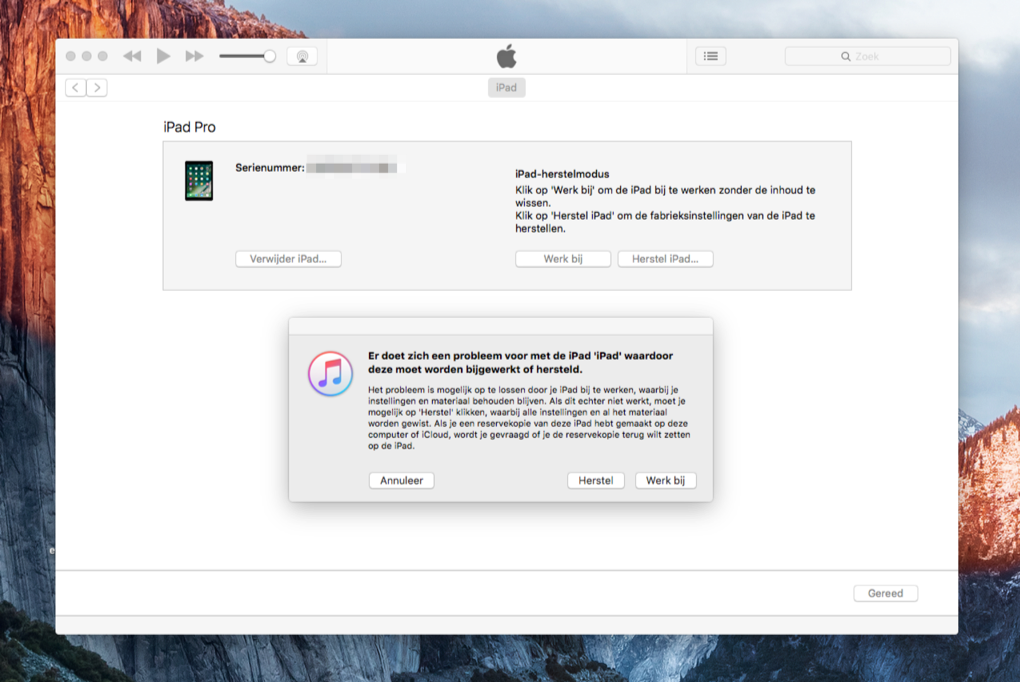The height and width of the screenshot is (682, 1020).
Task: Adjust the volume slider knob
Action: (x=269, y=56)
